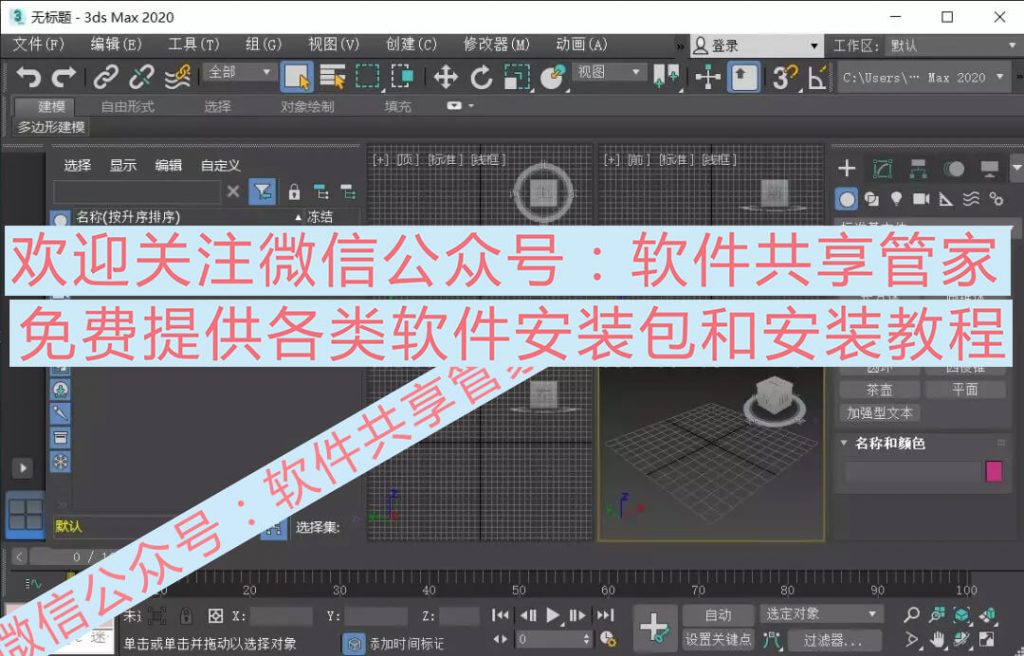Screen dimensions: 1024x656
Task: Click the 茶壶 teapot primitive button
Action: tap(879, 390)
